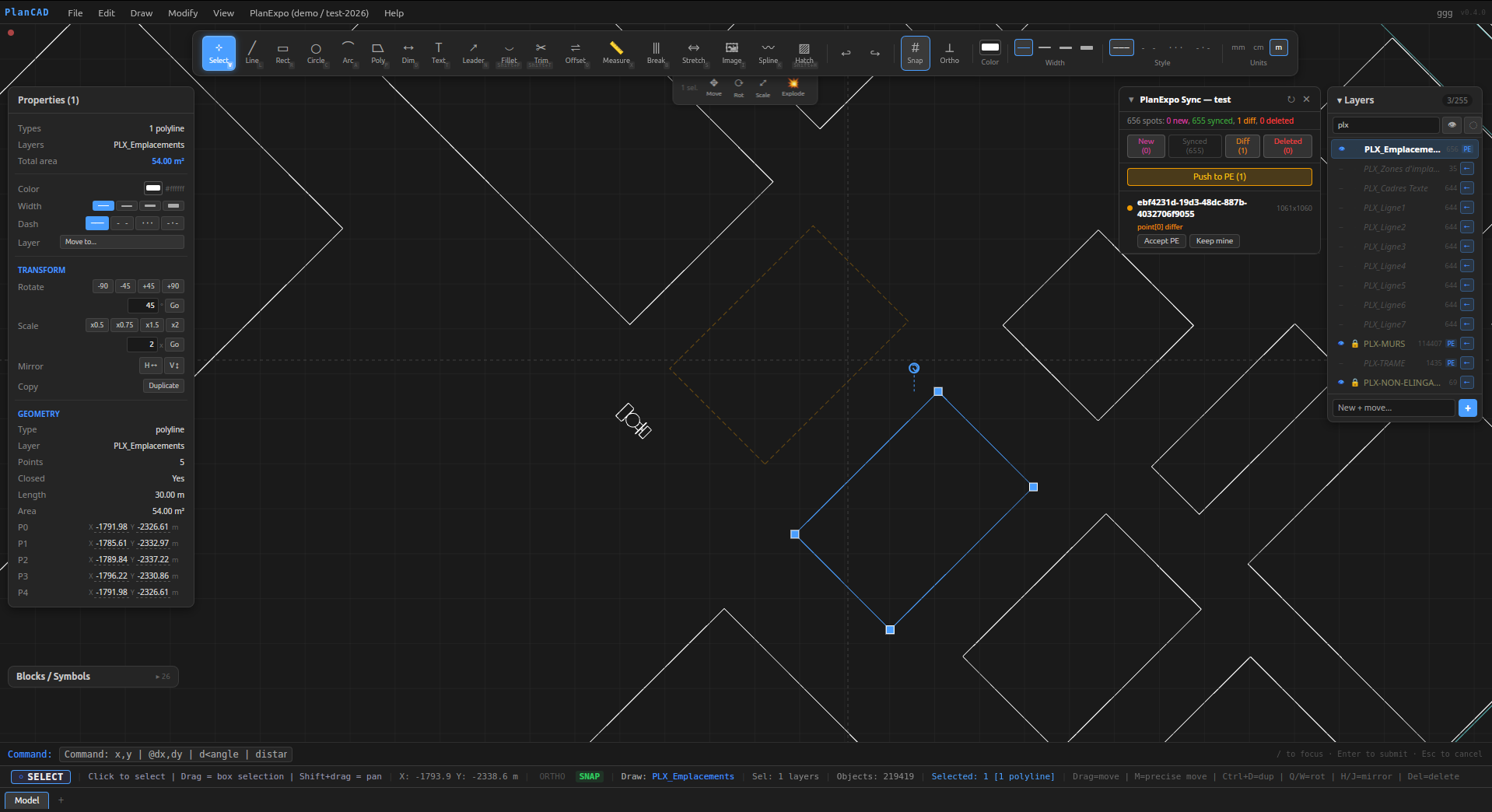Click the Spline tool
The height and width of the screenshot is (812, 1492).
click(768, 53)
